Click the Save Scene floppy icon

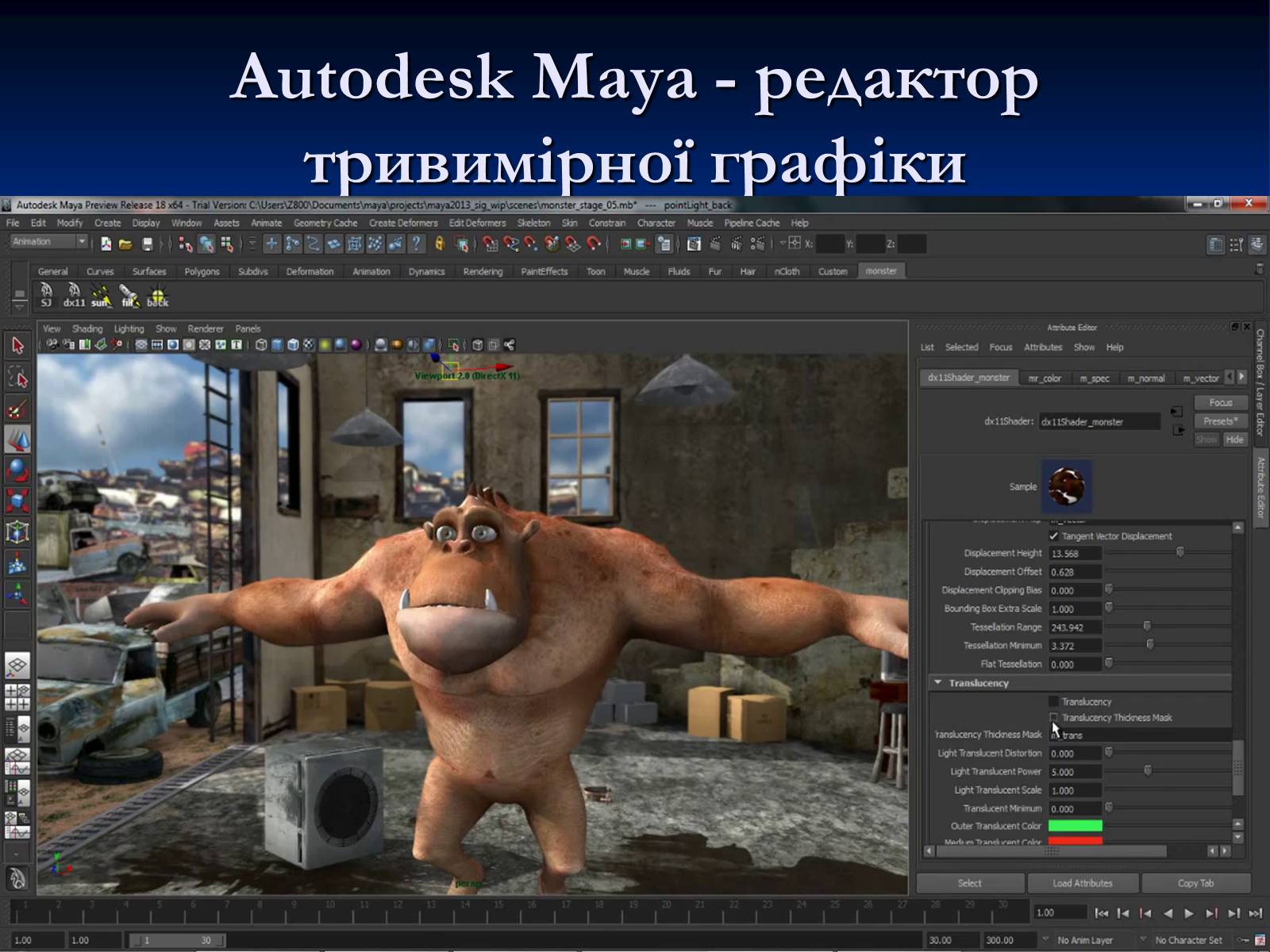tap(147, 244)
